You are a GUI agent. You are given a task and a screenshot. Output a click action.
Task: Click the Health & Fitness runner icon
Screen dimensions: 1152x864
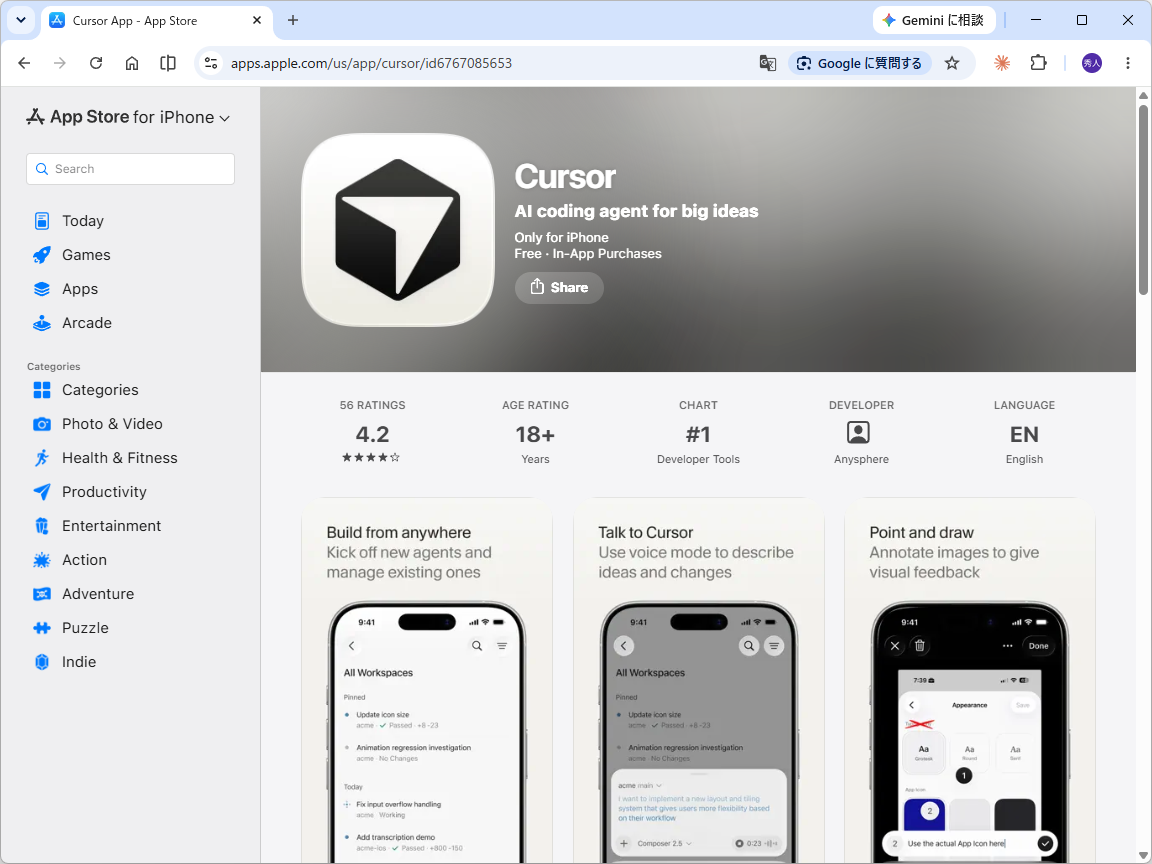point(42,458)
